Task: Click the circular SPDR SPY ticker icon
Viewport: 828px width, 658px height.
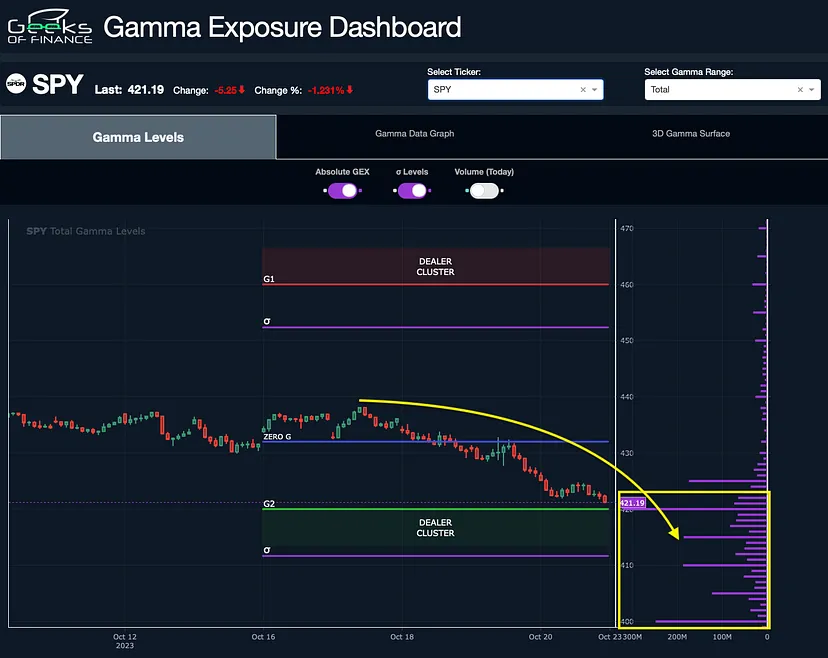Action: [x=15, y=85]
